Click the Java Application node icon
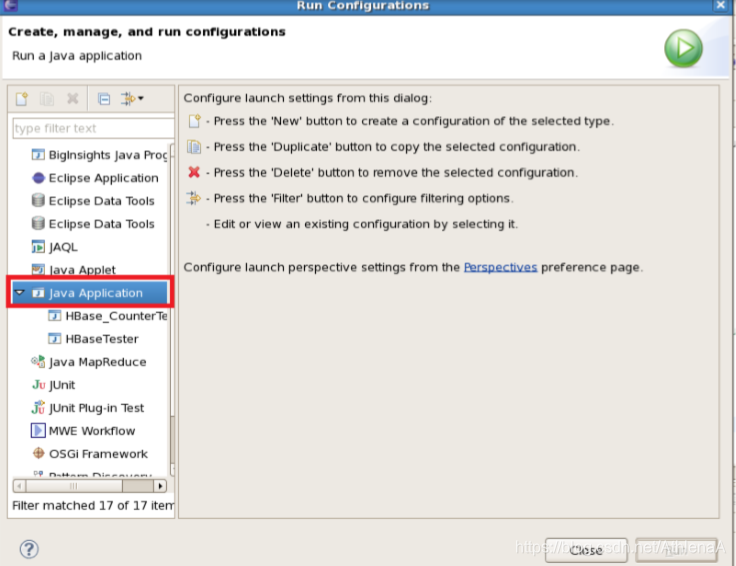Screen dimensions: 736x566 pyautogui.click(x=38, y=293)
